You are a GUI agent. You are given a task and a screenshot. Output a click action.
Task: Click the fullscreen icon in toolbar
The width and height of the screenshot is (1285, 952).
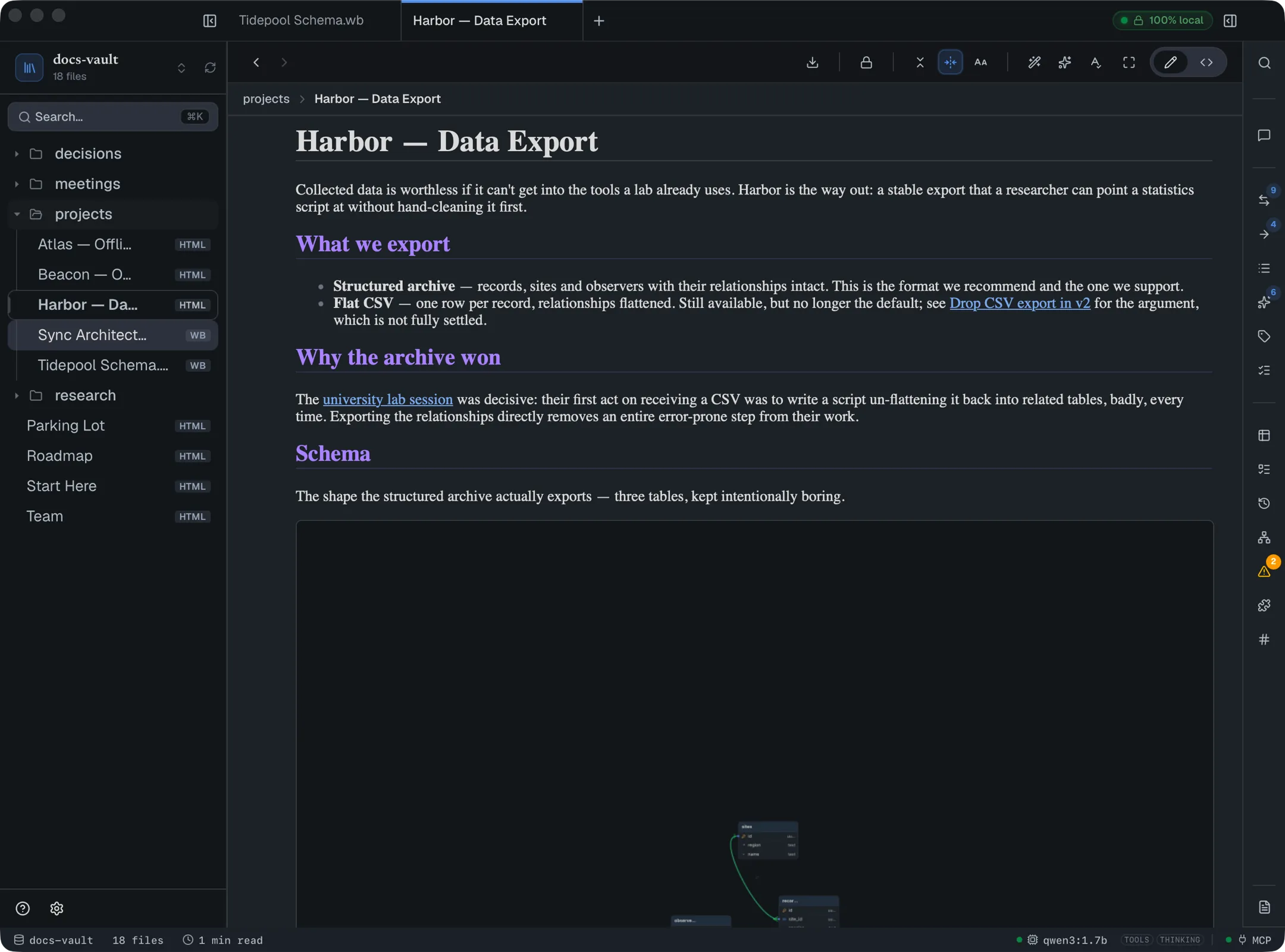[1129, 62]
